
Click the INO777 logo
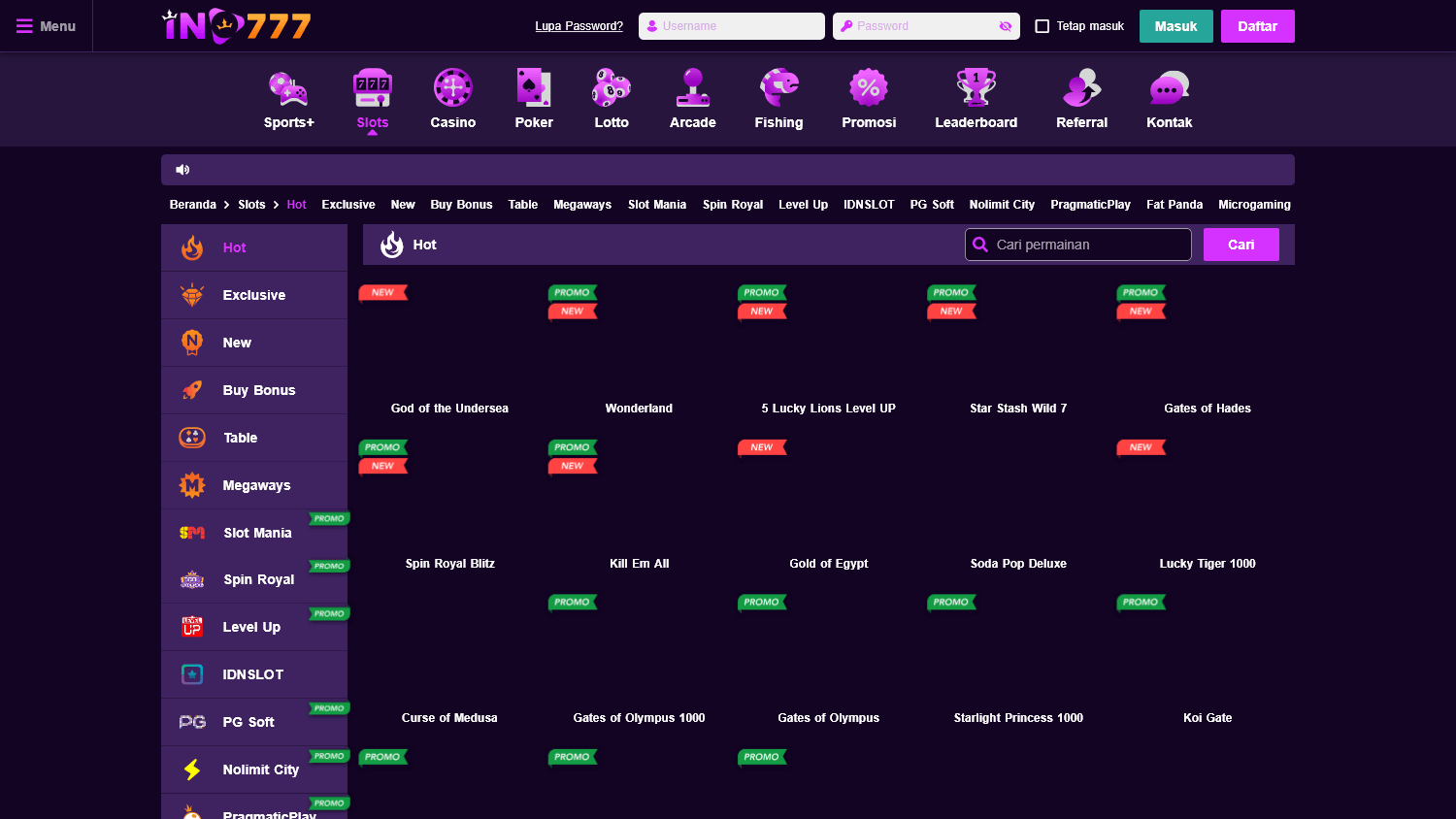[236, 26]
